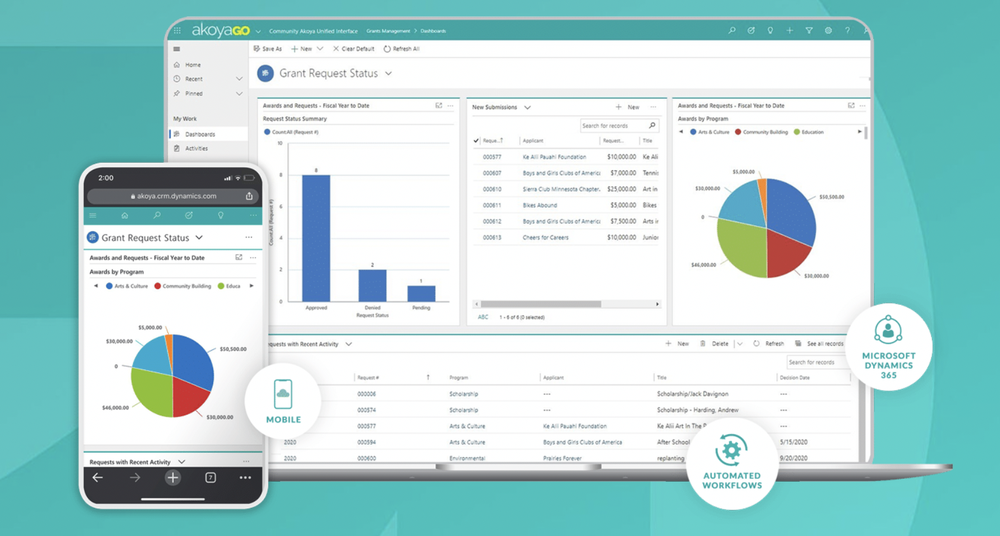This screenshot has width=1000, height=536.
Task: Toggle the select-all checkmark in New Submissions
Action: 476,140
